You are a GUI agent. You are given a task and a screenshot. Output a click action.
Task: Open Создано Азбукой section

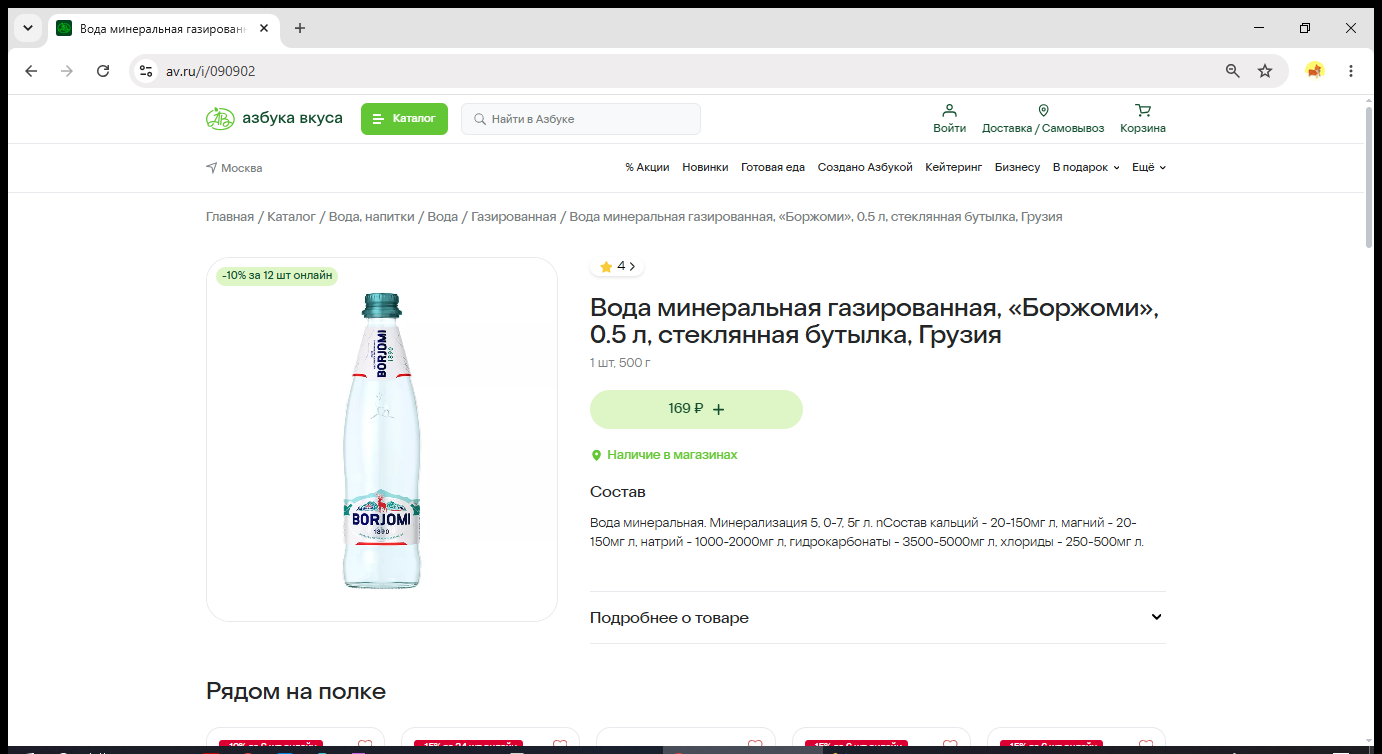[x=865, y=168]
